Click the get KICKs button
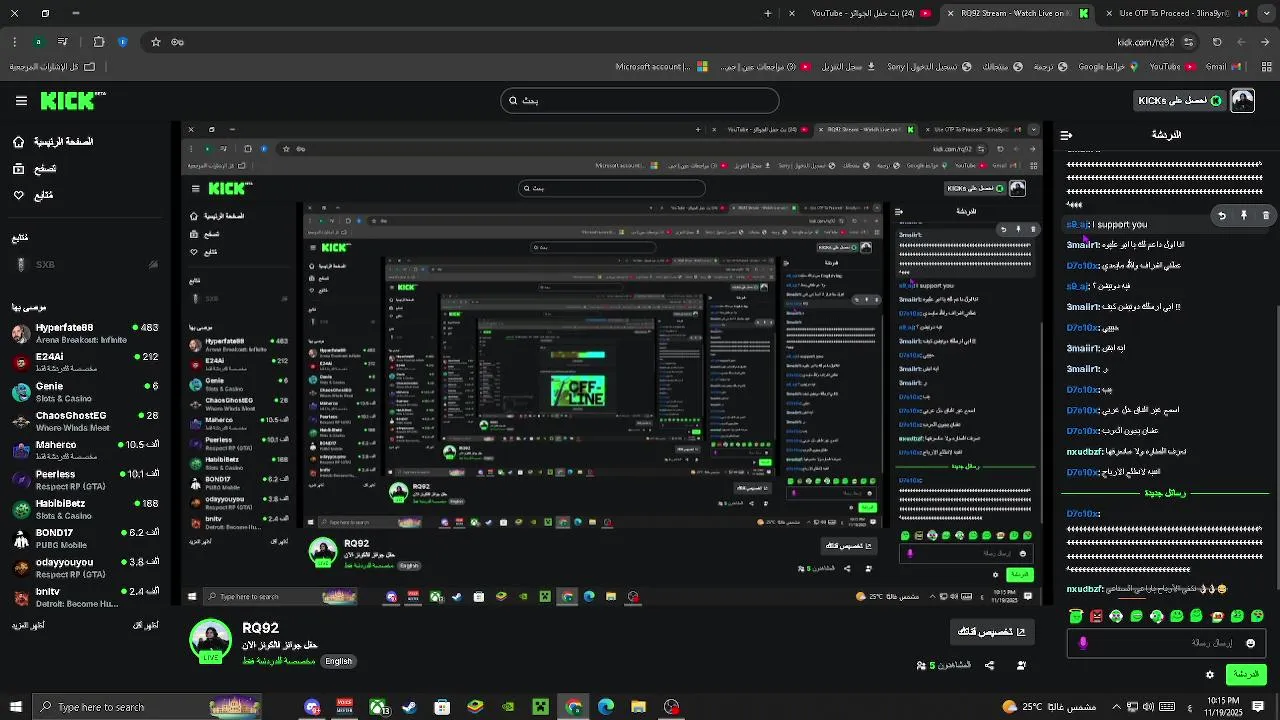Viewport: 1280px width, 720px height. click(x=1179, y=100)
